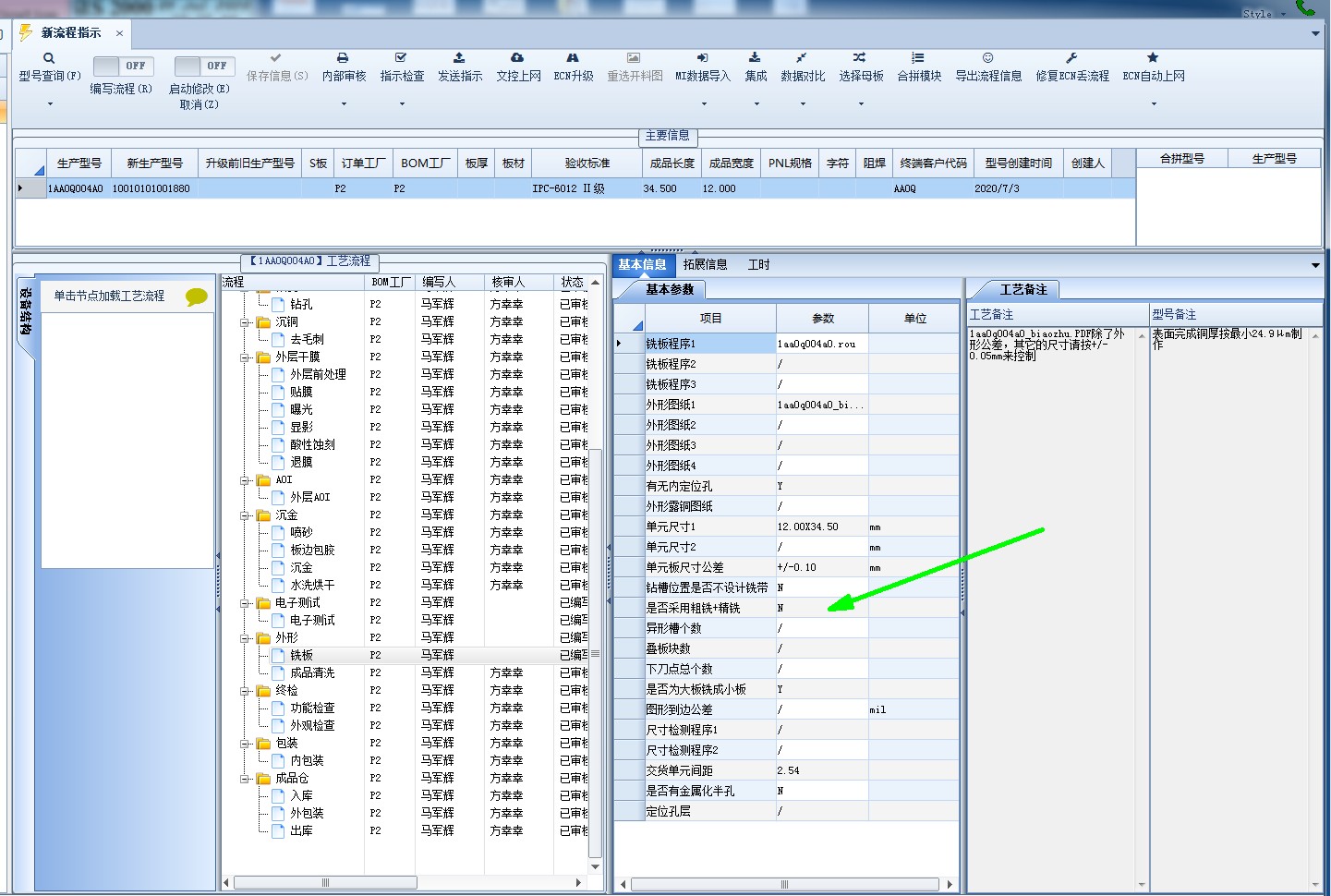Screen dimensions: 1331x896
Task: Run 指示检查 check icon
Action: click(x=401, y=58)
